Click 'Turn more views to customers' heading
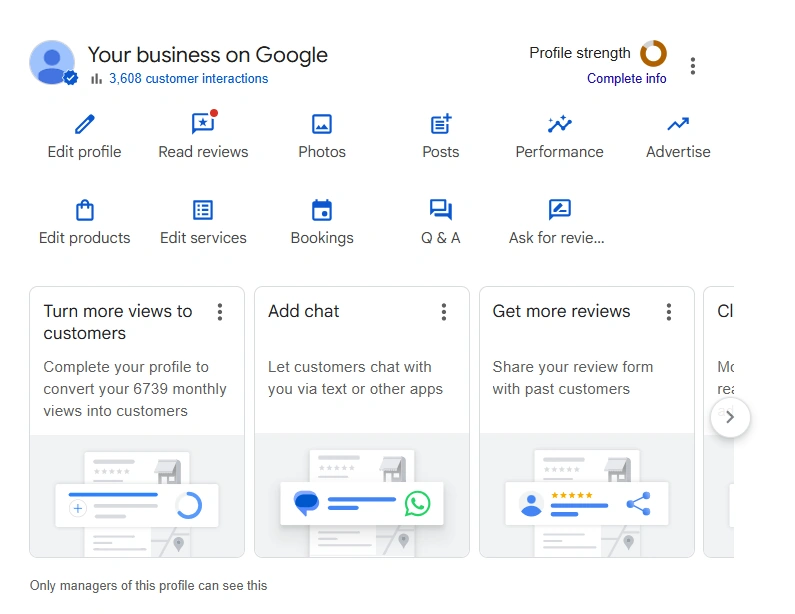795x614 pixels. point(118,322)
